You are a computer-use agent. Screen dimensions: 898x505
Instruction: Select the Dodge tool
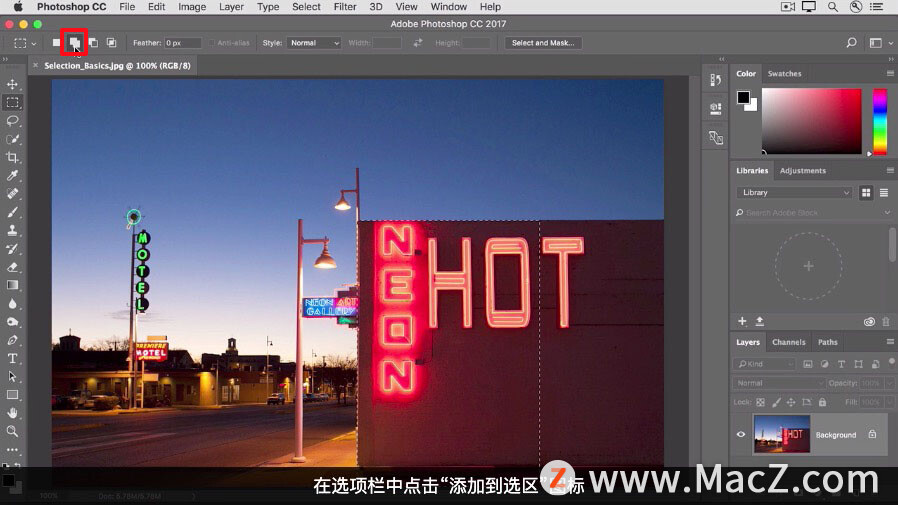(12, 322)
